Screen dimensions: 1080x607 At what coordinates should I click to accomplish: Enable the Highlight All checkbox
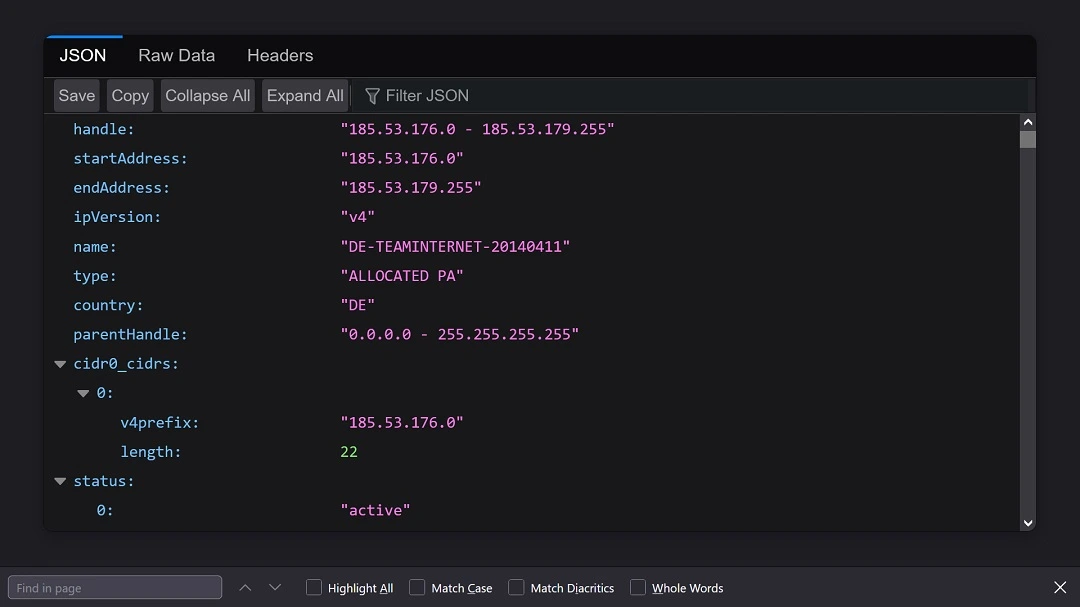pyautogui.click(x=313, y=587)
